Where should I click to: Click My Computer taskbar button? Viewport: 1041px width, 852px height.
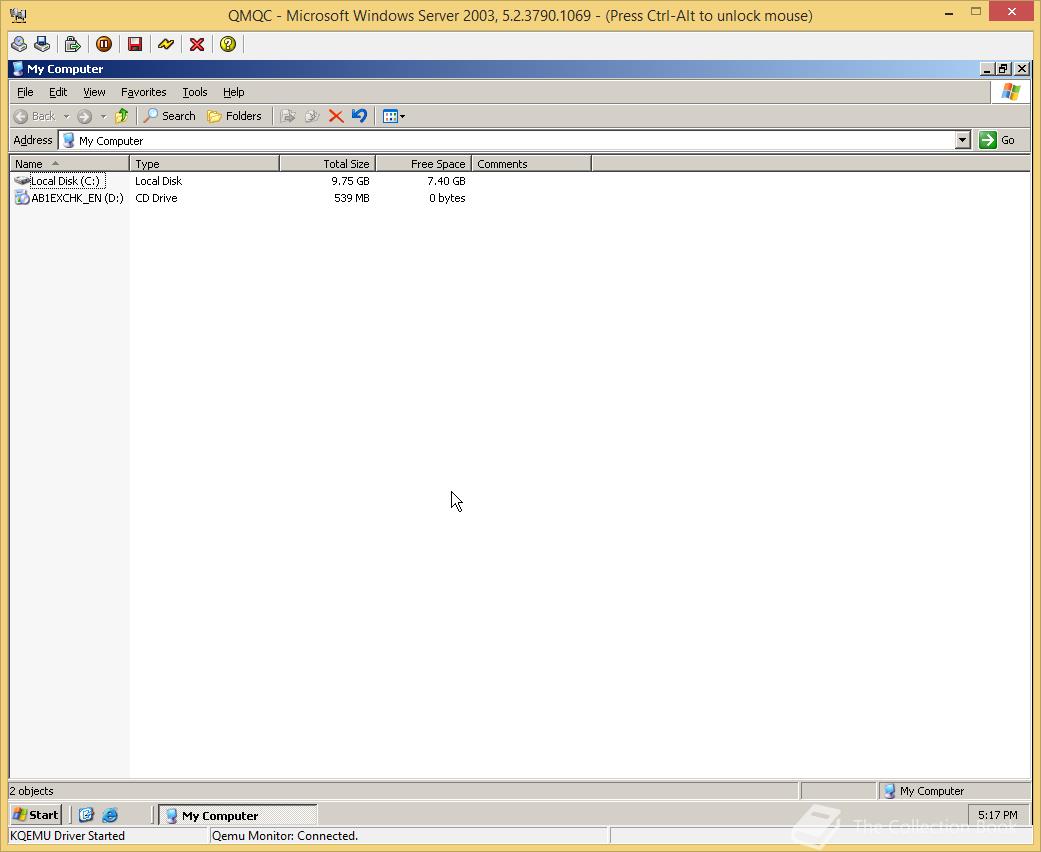coord(238,815)
